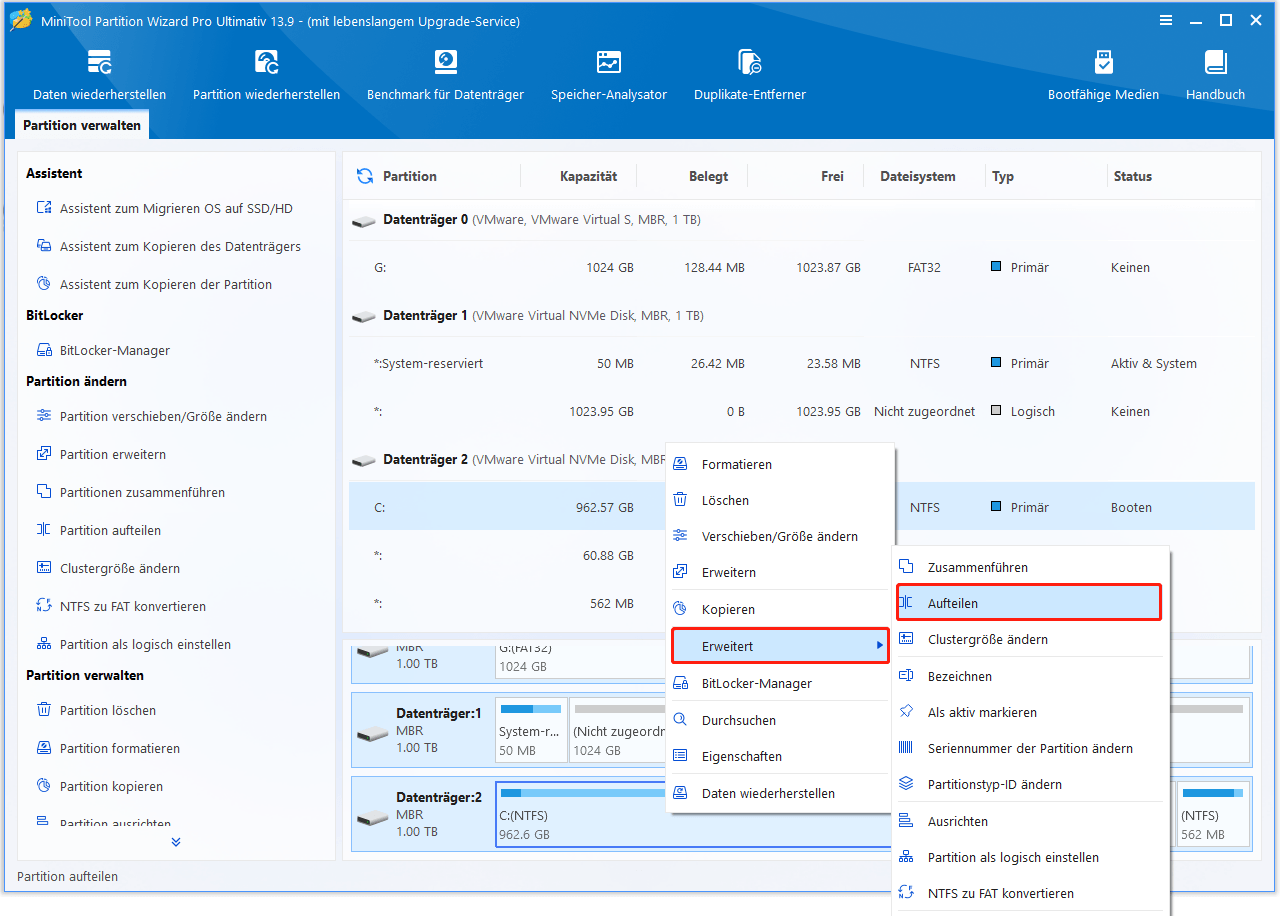Select Partition als logisch einstellen in sidebar

[x=134, y=644]
